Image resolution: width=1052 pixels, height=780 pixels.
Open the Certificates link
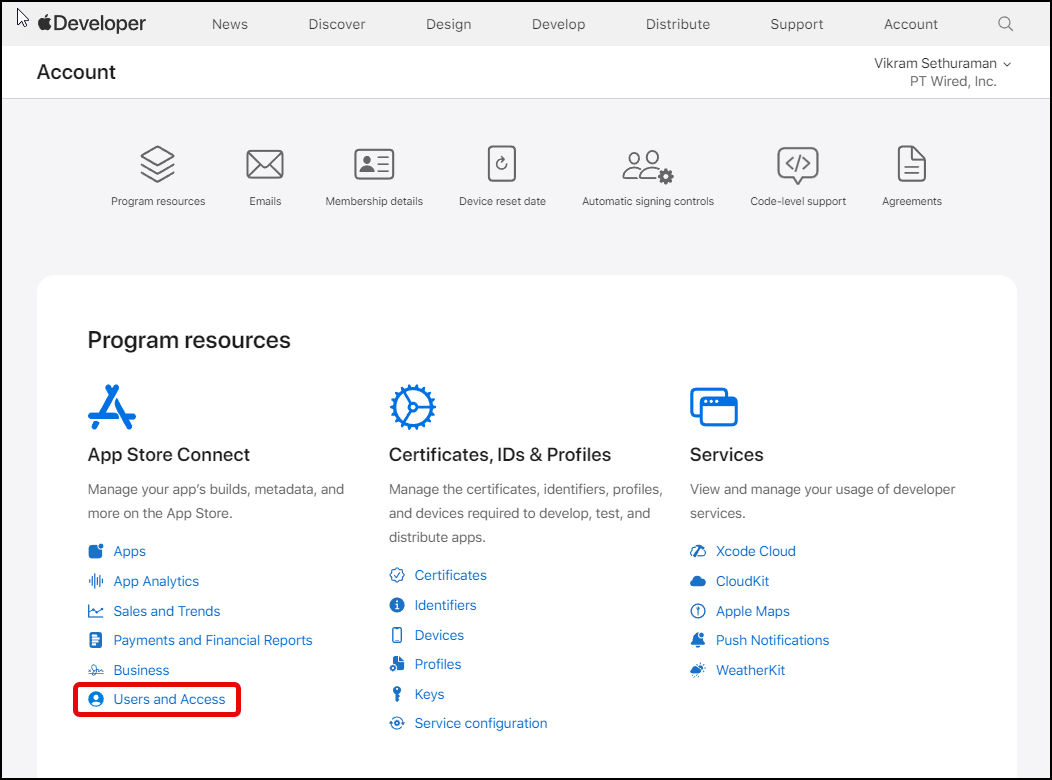pyautogui.click(x=450, y=575)
